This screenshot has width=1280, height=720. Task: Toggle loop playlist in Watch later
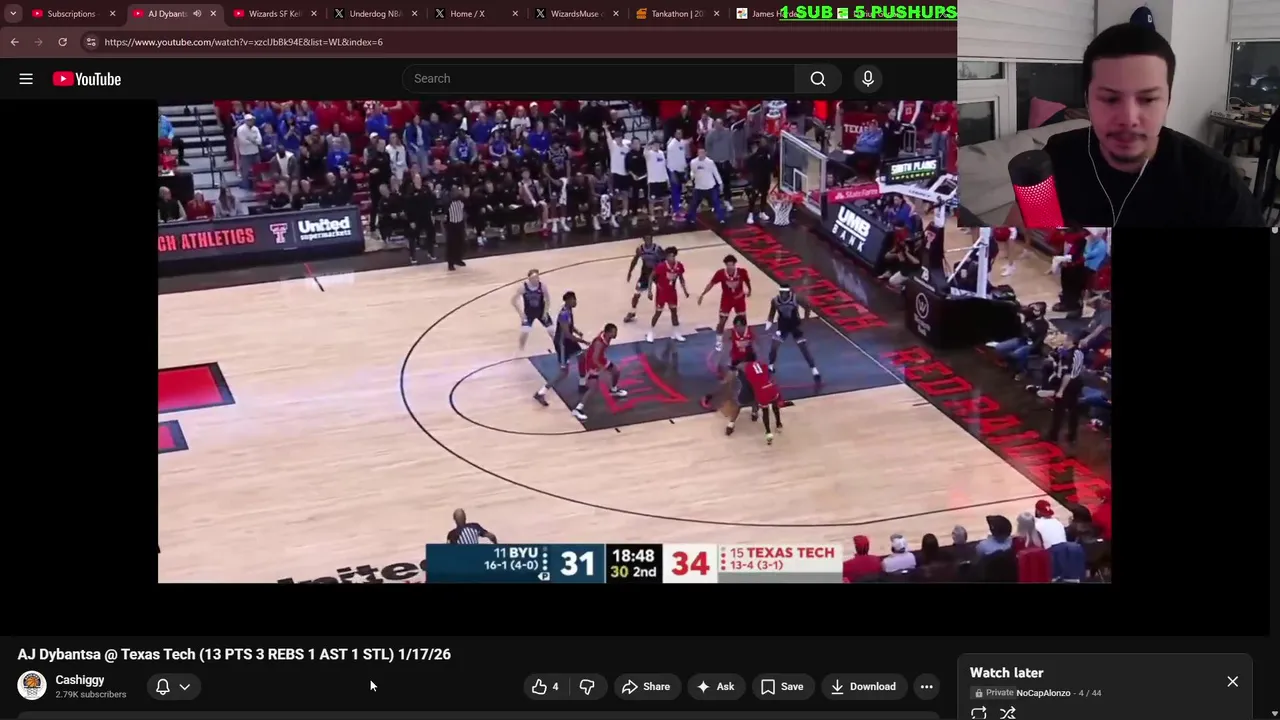tap(979, 713)
